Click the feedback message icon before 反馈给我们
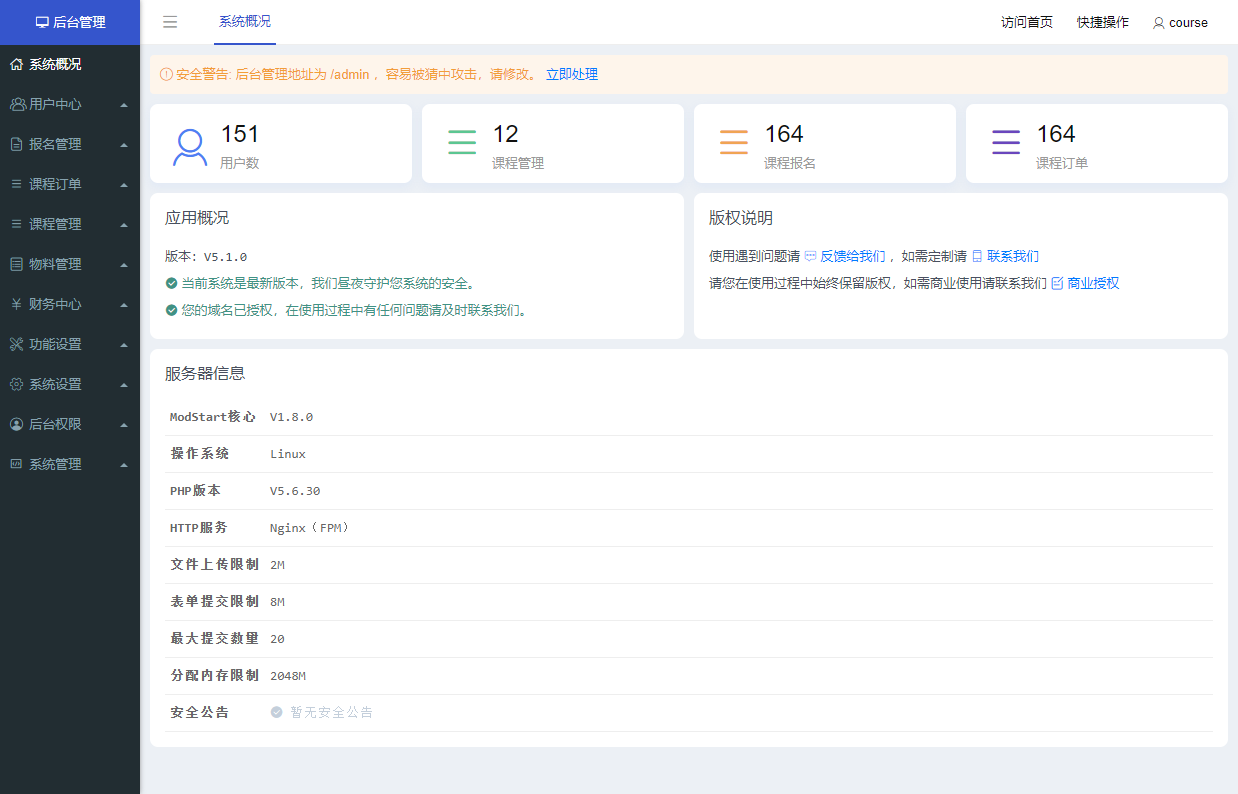Screen dimensions: 1238x794 811,256
